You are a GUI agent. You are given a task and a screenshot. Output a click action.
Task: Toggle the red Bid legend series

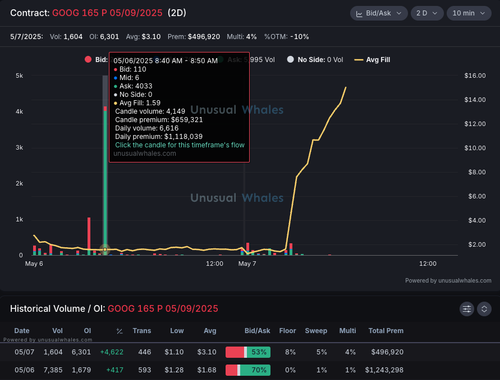point(96,60)
